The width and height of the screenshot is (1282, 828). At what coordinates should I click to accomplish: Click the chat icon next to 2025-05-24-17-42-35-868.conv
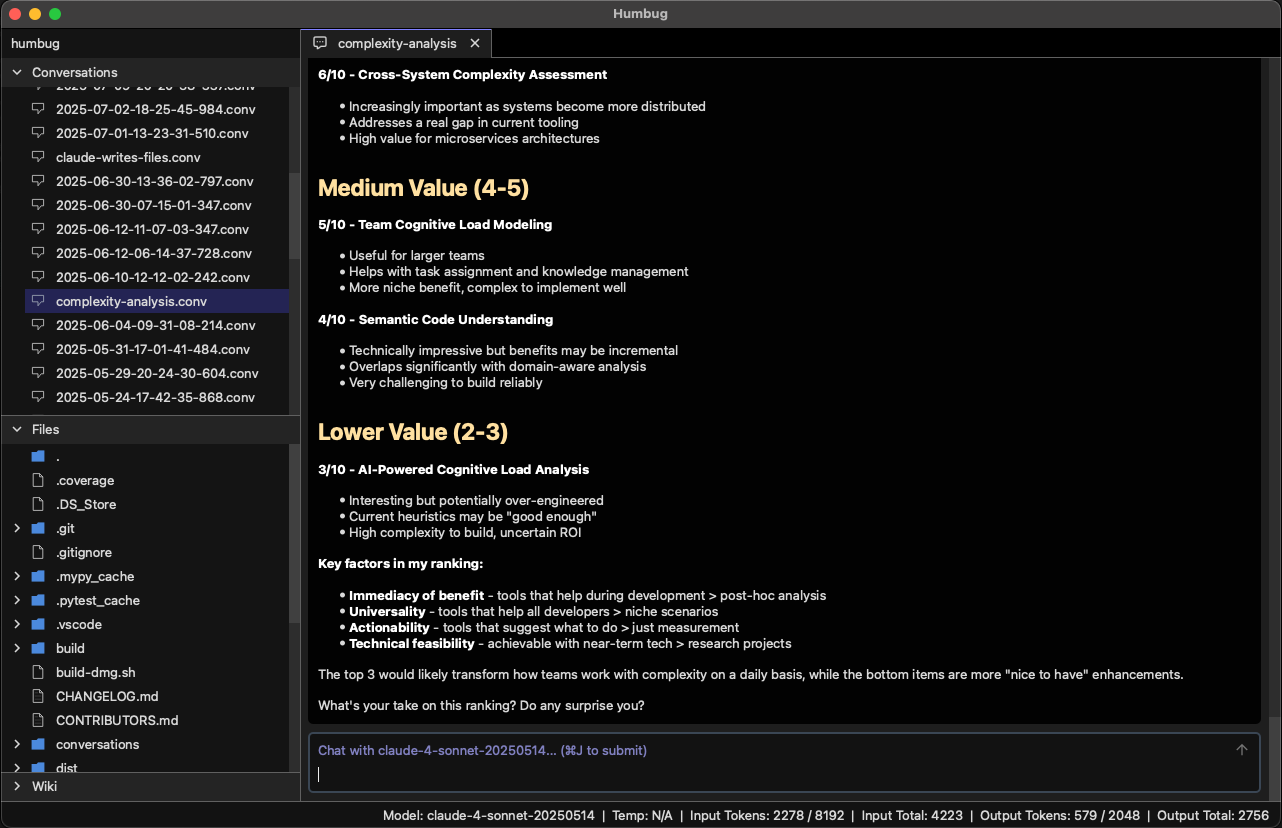(x=37, y=397)
